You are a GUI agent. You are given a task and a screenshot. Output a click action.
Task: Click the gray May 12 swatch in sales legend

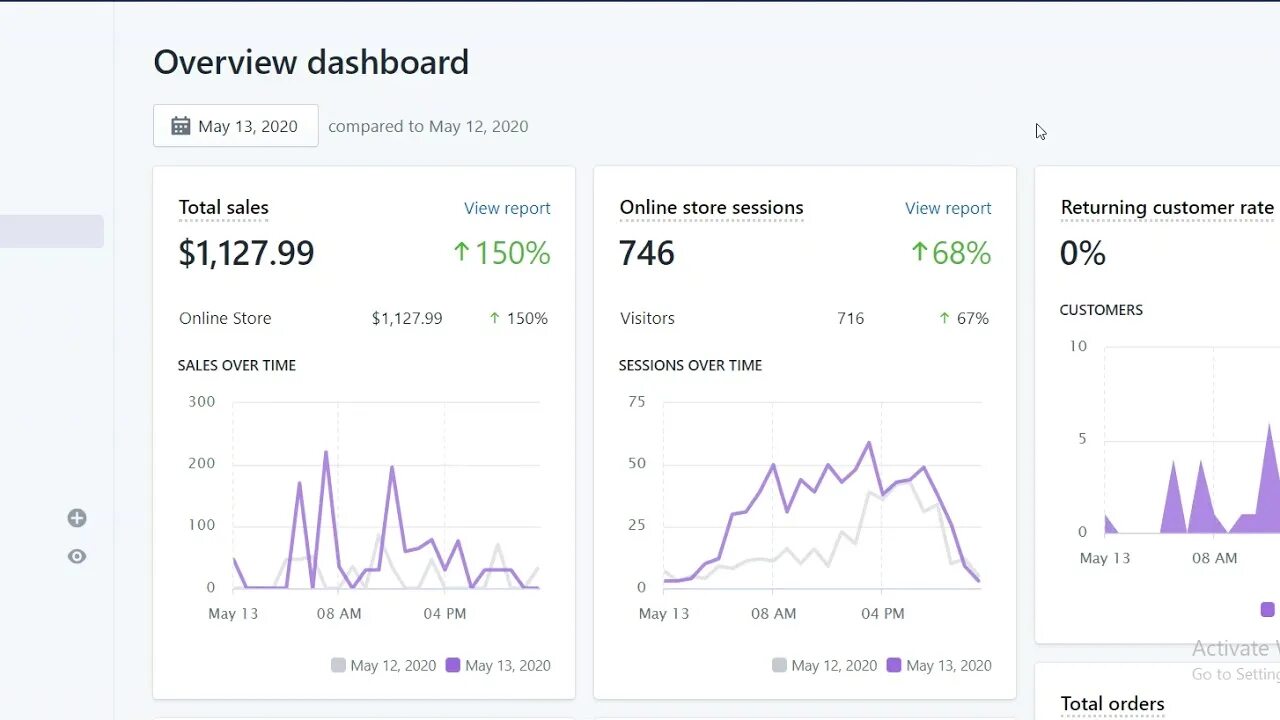338,665
